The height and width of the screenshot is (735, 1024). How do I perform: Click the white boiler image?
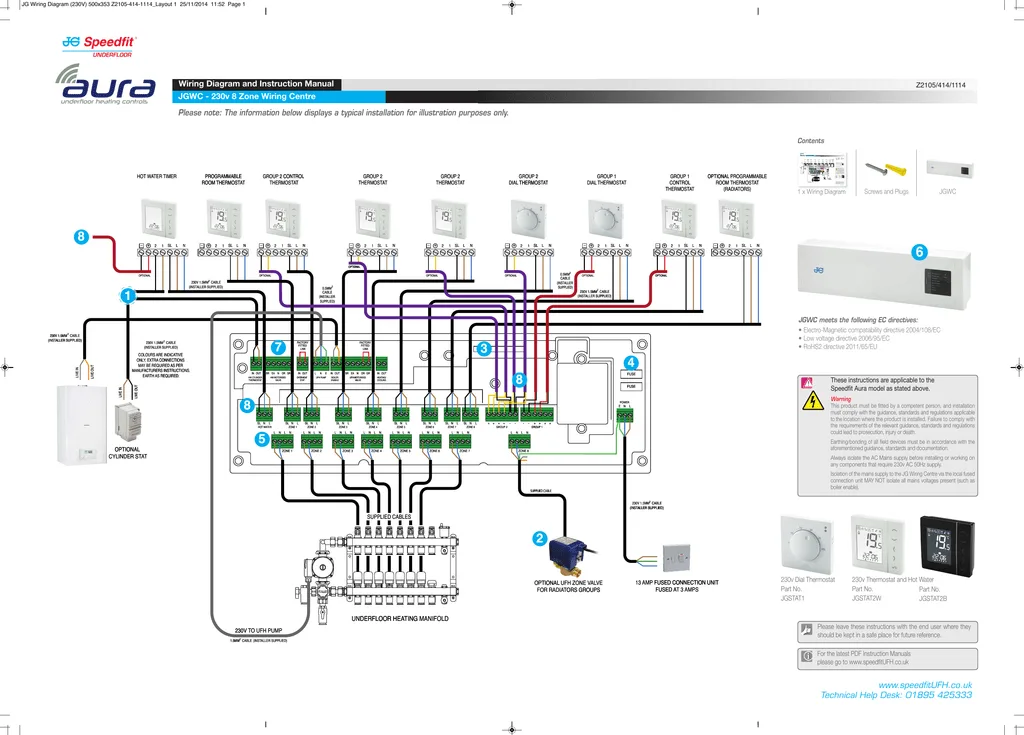click(x=82, y=425)
